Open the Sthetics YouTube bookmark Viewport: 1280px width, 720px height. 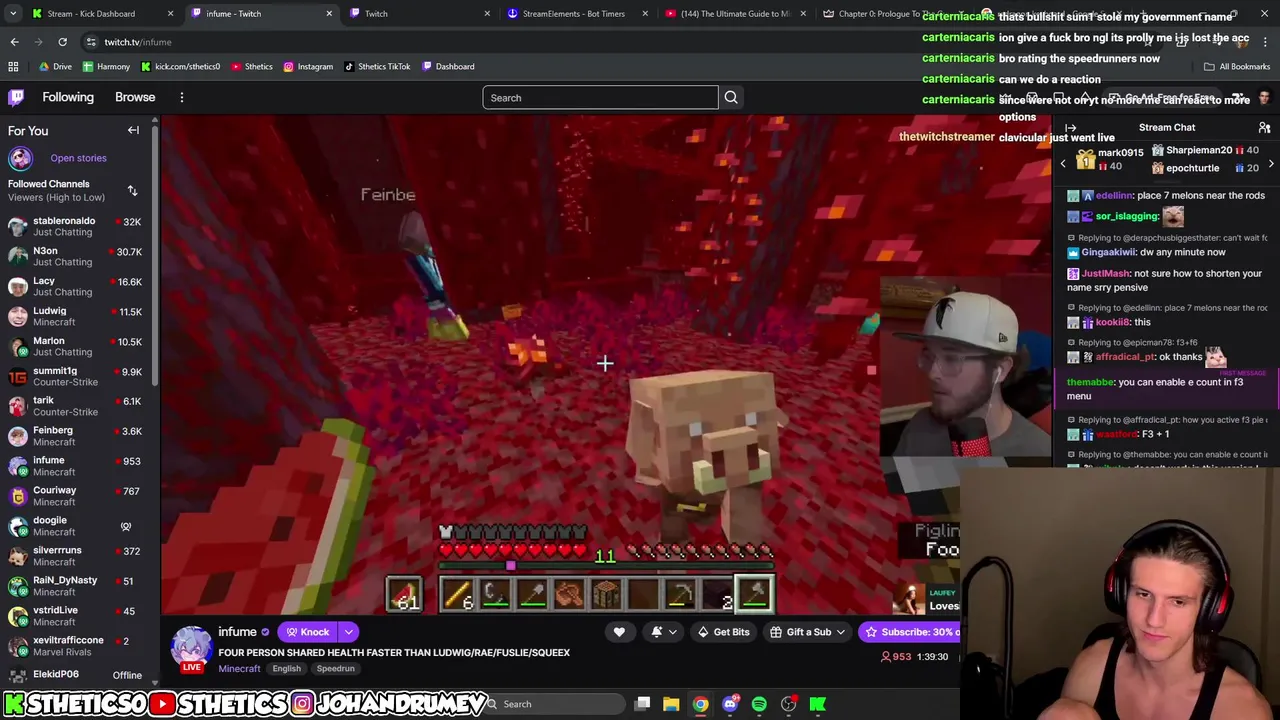(251, 66)
